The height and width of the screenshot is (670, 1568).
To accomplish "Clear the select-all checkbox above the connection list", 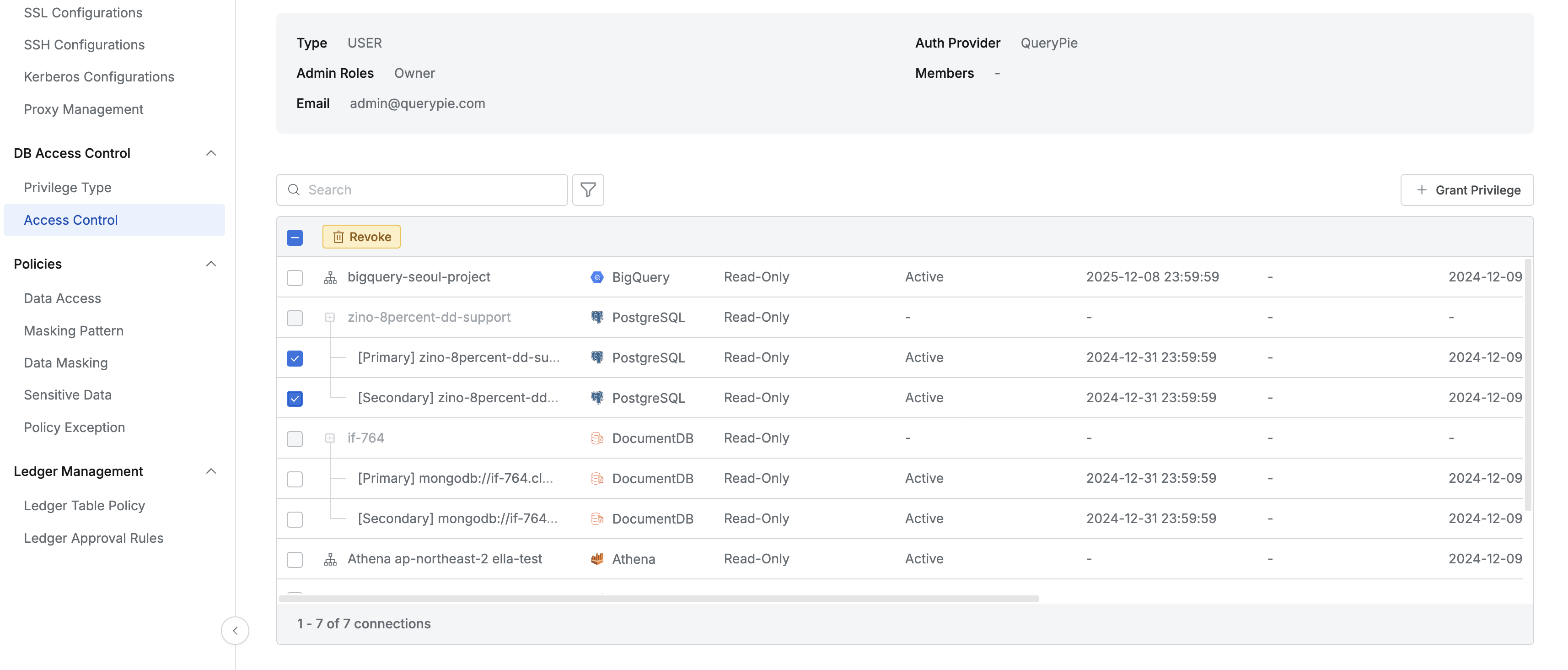I will (x=295, y=237).
